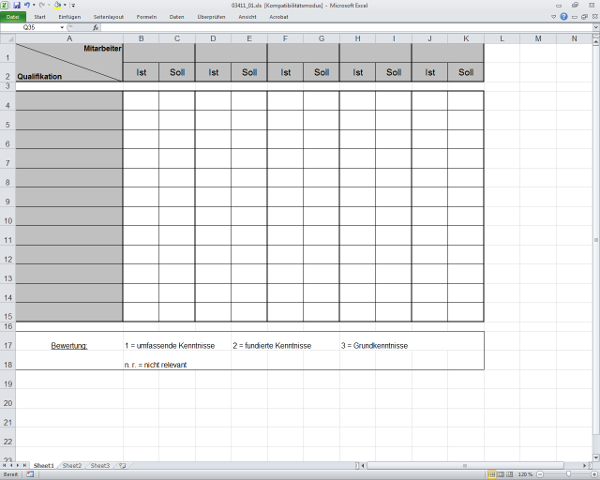Image resolution: width=600 pixels, height=480 pixels.
Task: Expand the formula bar
Action: 594,27
